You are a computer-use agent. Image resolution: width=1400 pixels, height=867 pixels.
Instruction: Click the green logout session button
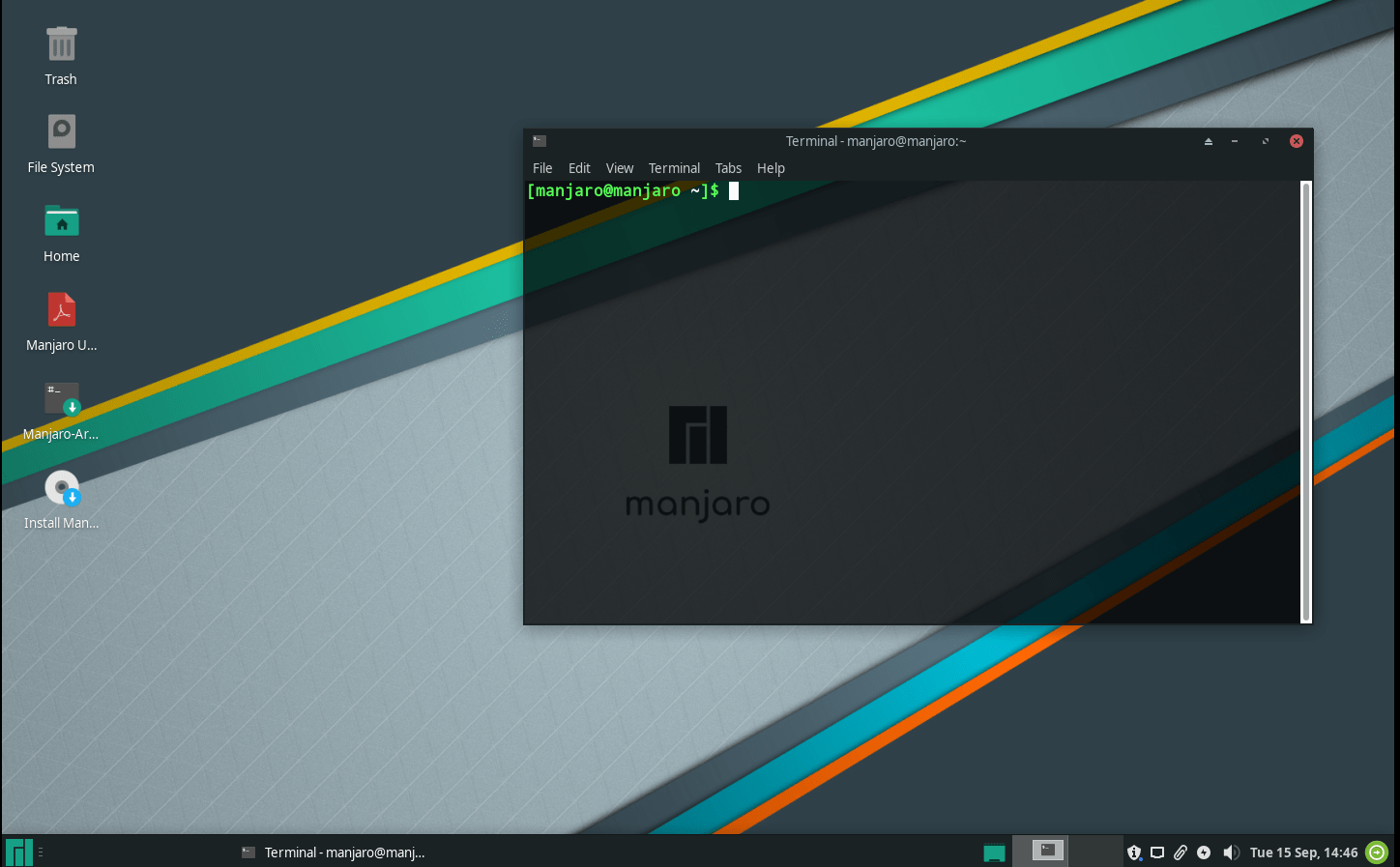[1377, 853]
